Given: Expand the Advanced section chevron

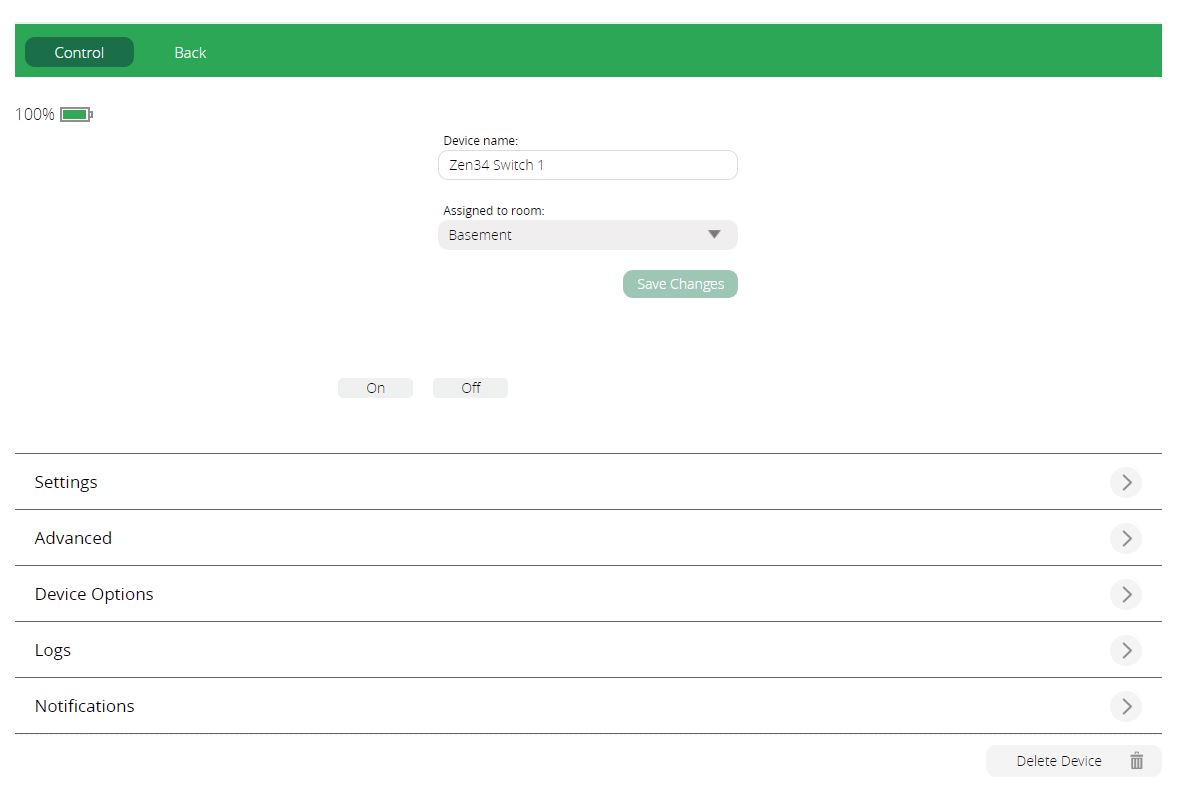Looking at the screenshot, I should 1126,538.
